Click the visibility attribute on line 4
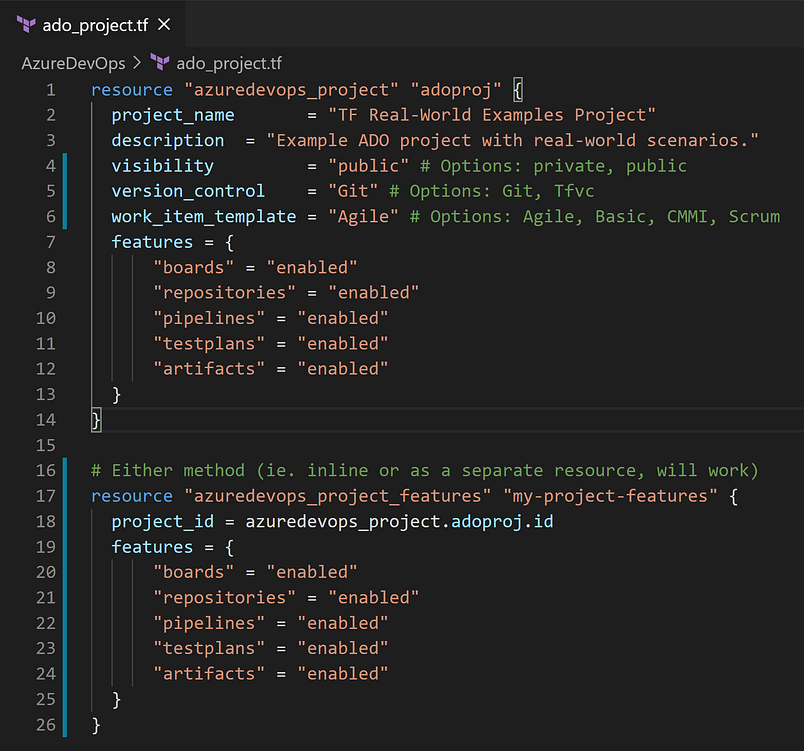 pyautogui.click(x=163, y=166)
